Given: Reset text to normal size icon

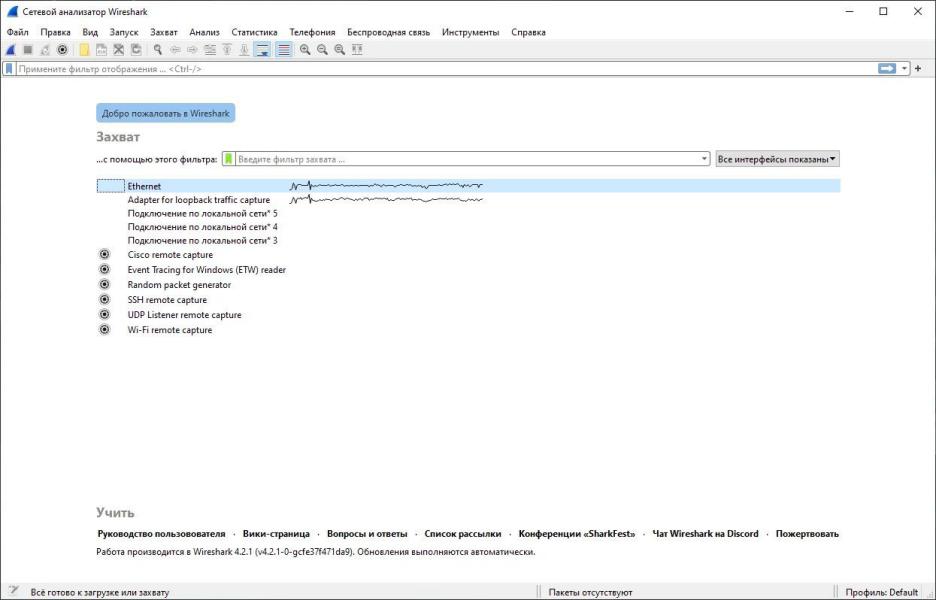Looking at the screenshot, I should pos(340,50).
